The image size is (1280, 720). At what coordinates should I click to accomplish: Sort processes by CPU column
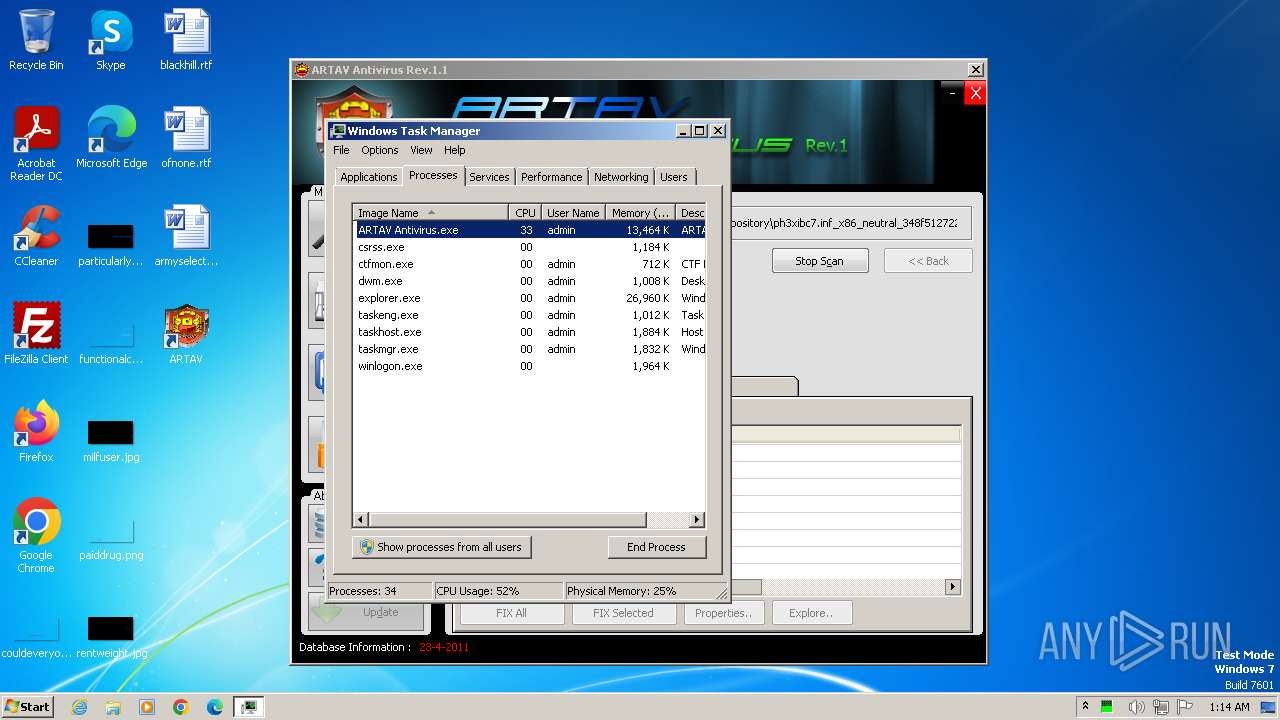525,213
